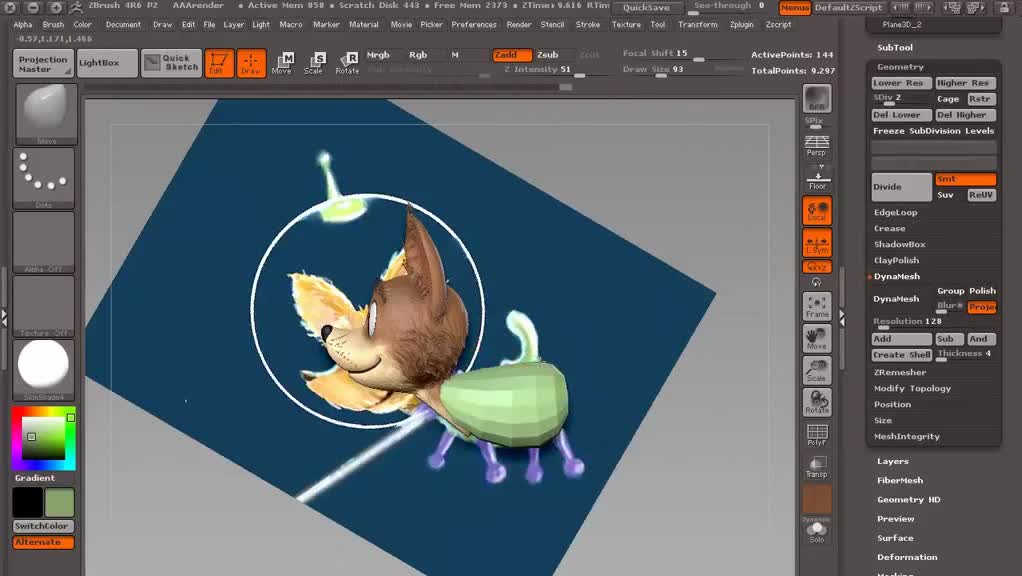The width and height of the screenshot is (1022, 576).
Task: Toggle L.Sym local symmetry icon
Action: pos(817,242)
